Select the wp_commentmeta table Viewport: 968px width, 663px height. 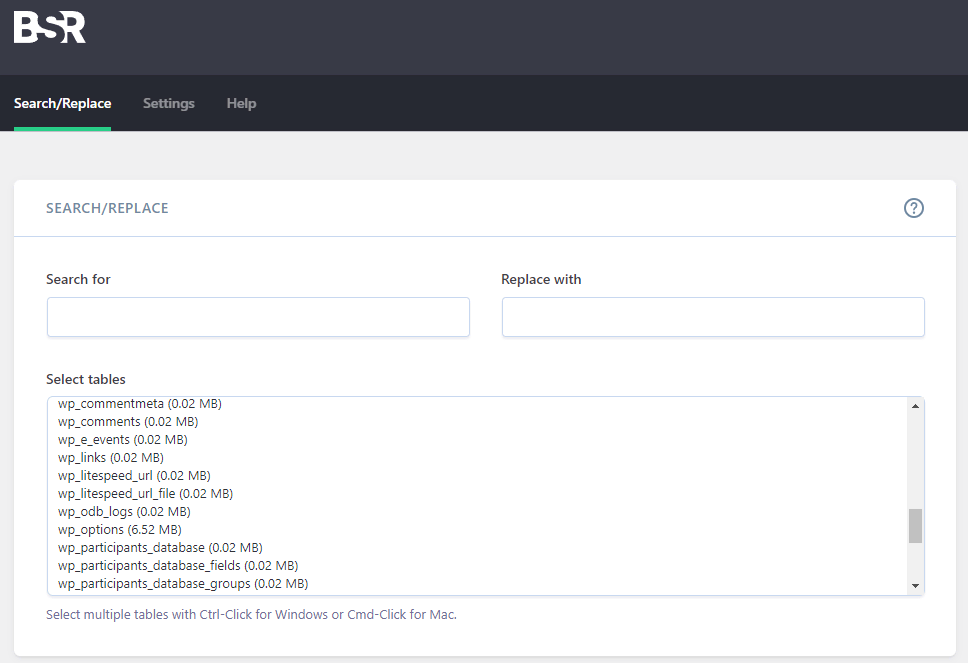click(477, 404)
